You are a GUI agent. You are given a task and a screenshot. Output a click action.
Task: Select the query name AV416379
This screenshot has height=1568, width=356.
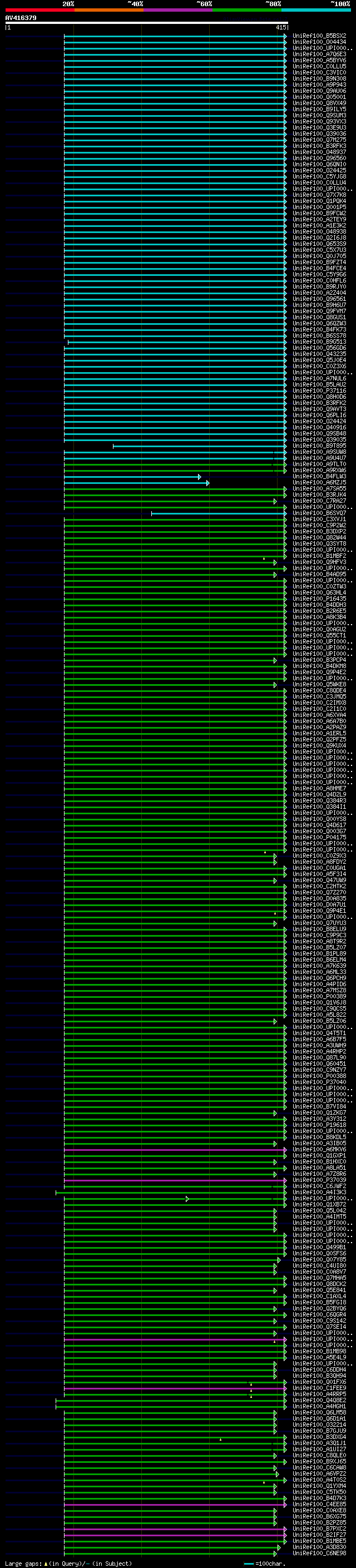click(x=21, y=18)
